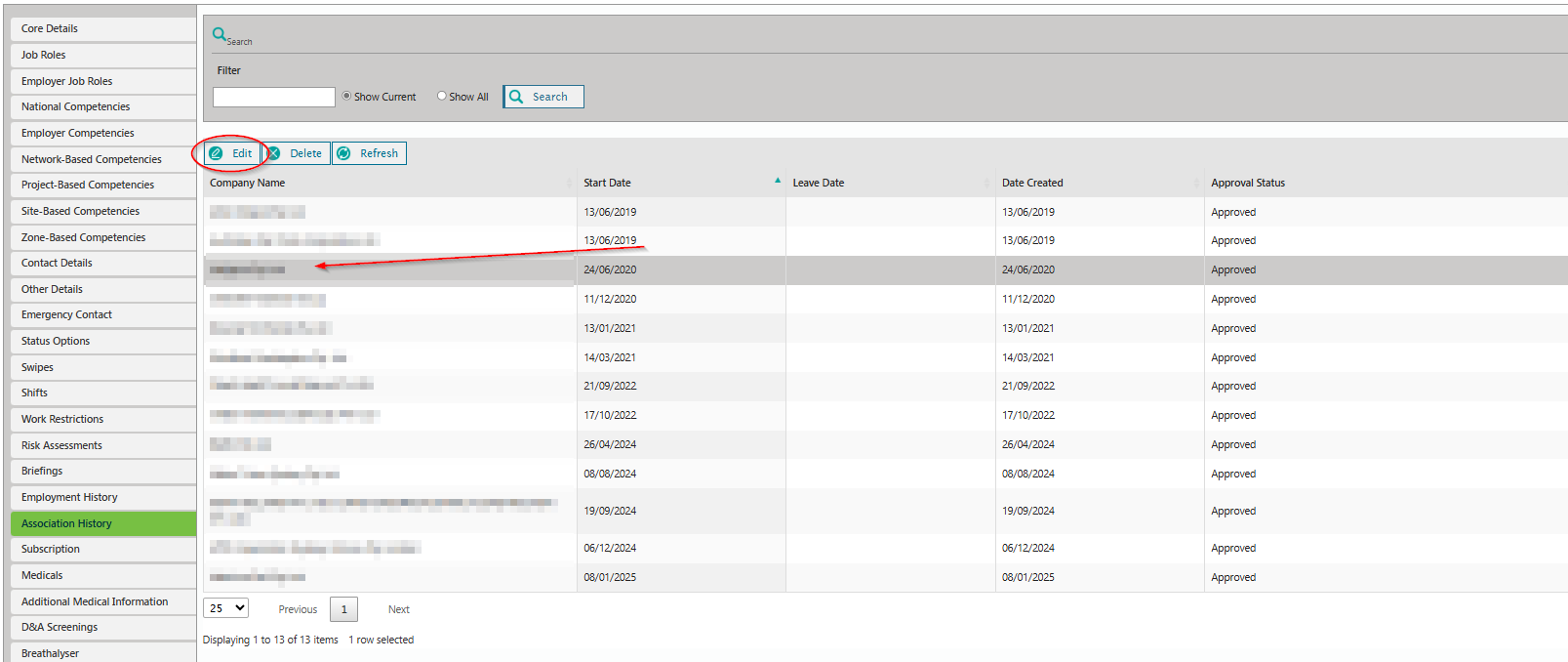Click the Refresh arrows icon
Viewport: 1568px width, 662px height.
point(343,153)
